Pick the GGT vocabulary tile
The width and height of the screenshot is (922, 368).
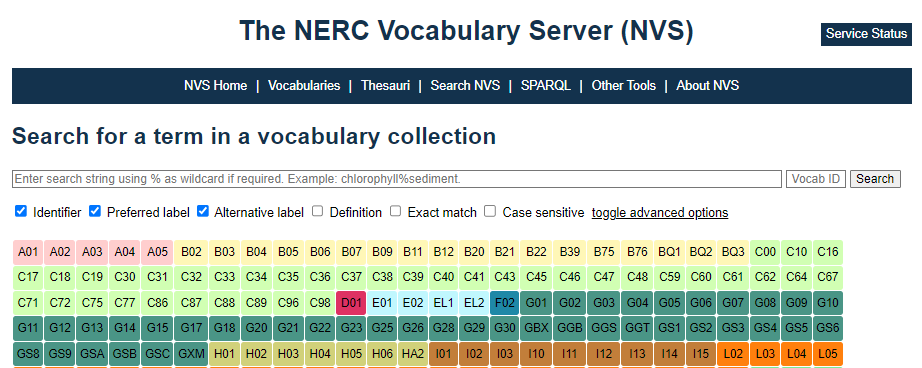(x=637, y=328)
